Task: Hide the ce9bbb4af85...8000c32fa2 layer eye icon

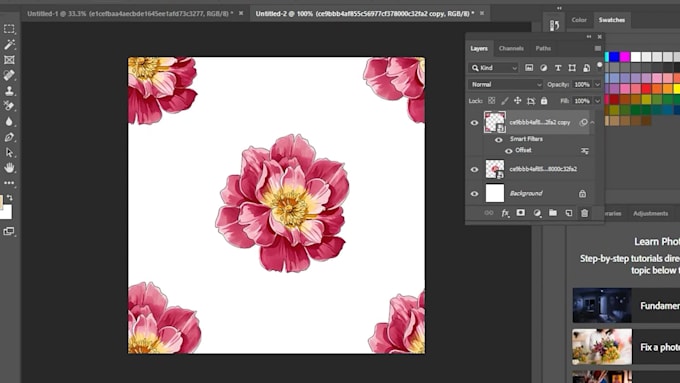Action: tap(474, 170)
